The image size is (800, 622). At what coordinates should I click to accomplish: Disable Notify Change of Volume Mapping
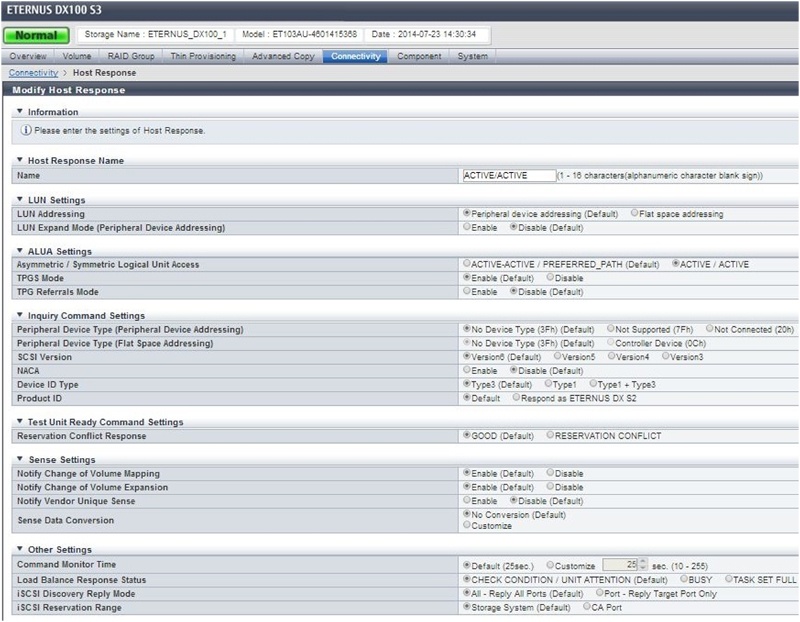550,473
